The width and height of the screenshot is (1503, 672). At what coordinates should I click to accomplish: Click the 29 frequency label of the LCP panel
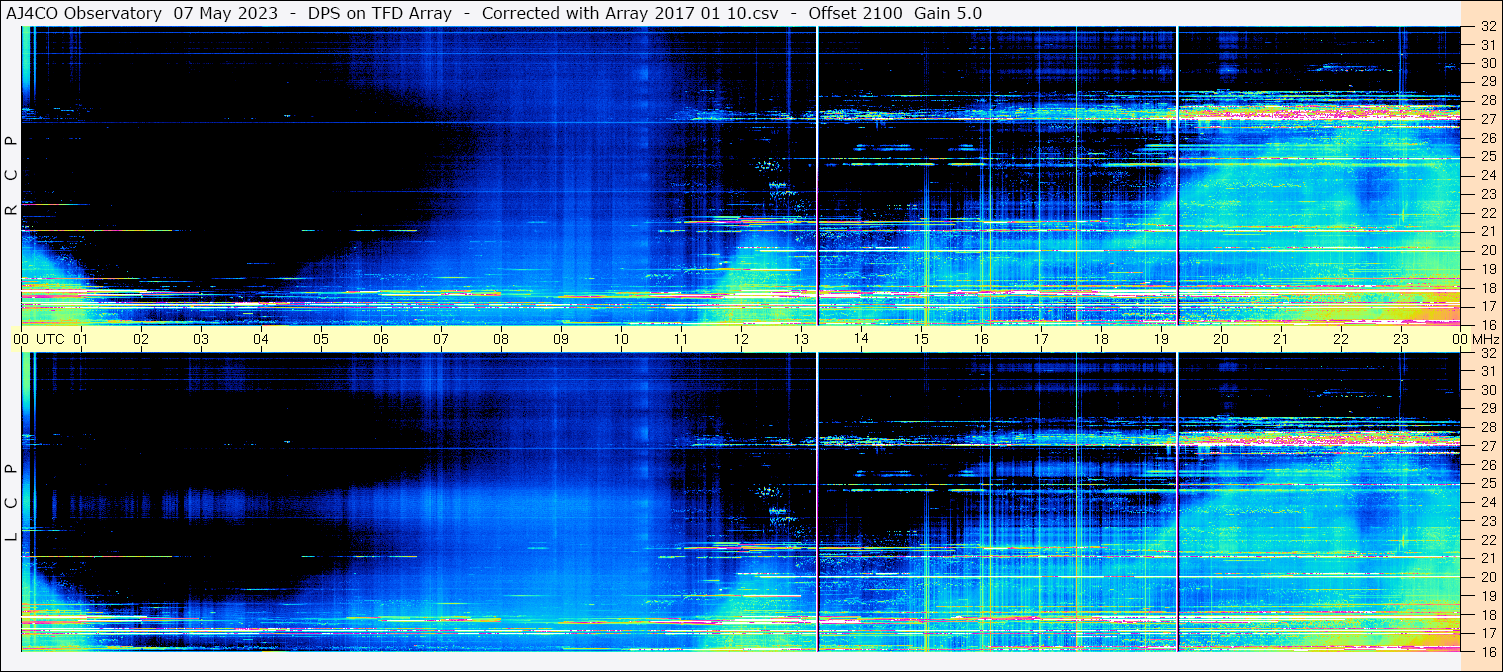coord(1487,408)
